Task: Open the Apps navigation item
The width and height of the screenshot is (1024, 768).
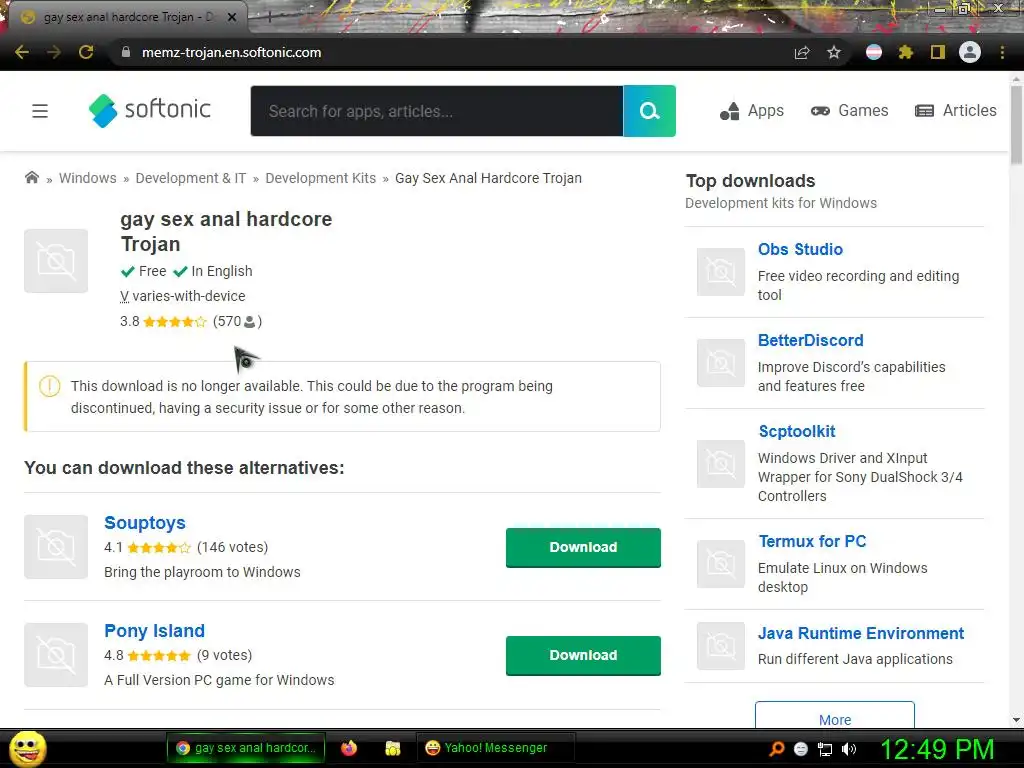Action: pos(752,111)
